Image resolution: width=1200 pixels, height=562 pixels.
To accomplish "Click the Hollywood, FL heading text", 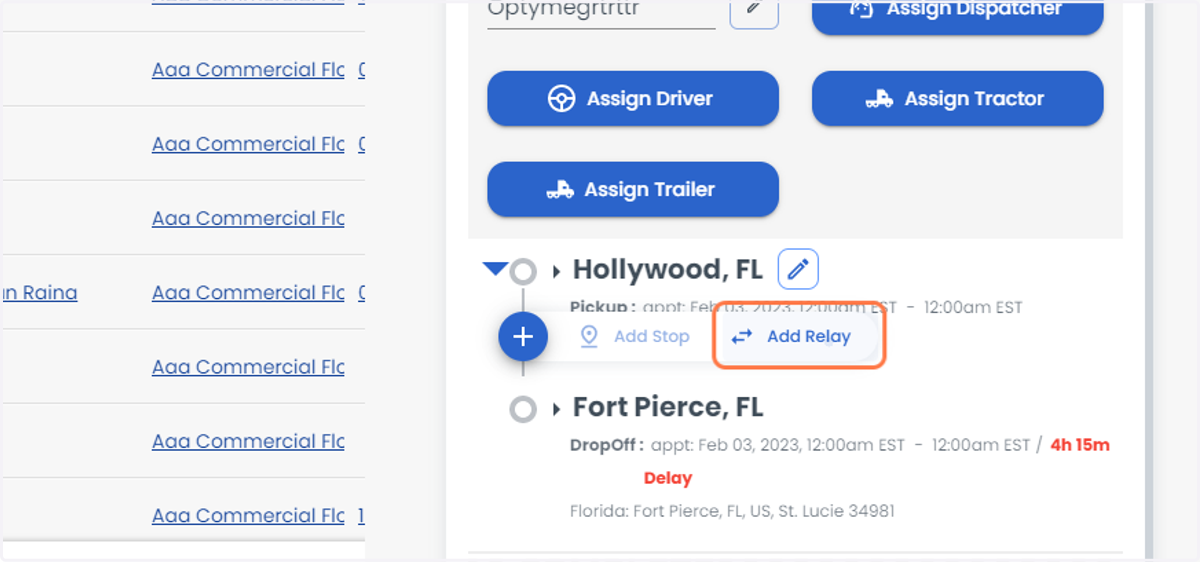I will 667,269.
